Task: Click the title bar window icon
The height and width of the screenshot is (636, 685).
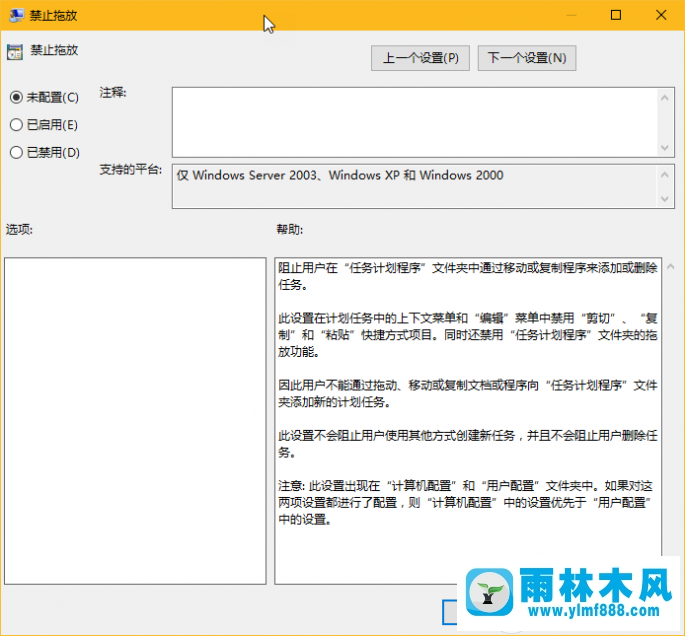Action: click(x=16, y=15)
